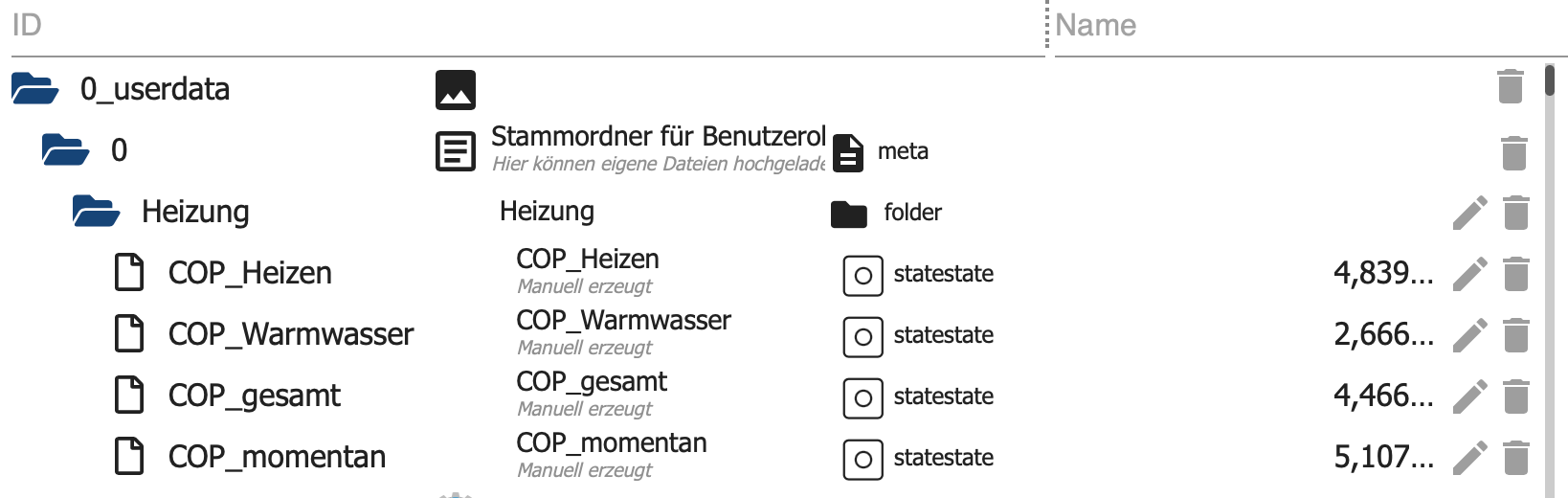
Task: Delete COP_momentan using its trash icon
Action: click(x=1515, y=458)
